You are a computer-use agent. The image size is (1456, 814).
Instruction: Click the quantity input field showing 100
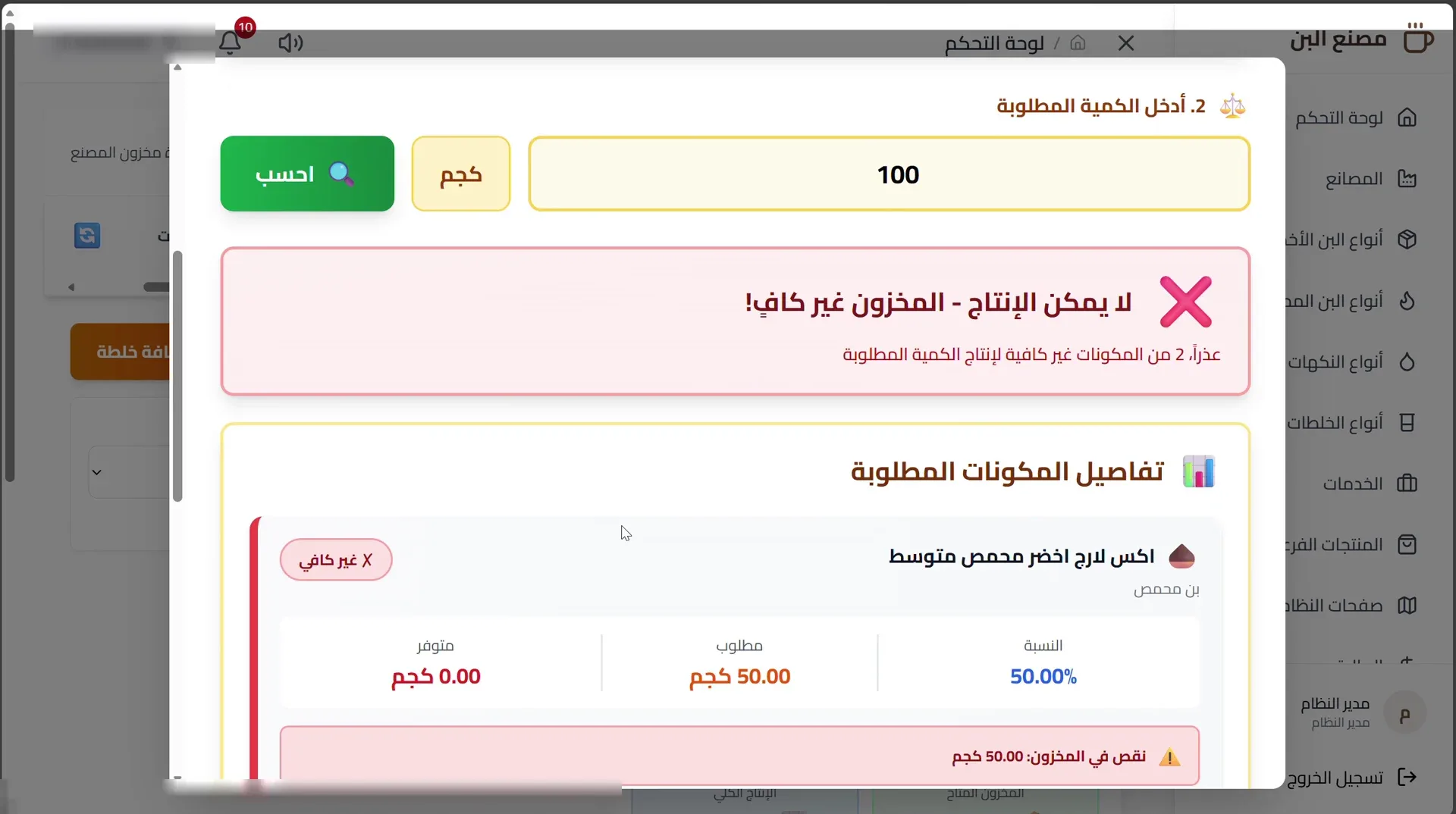889,174
